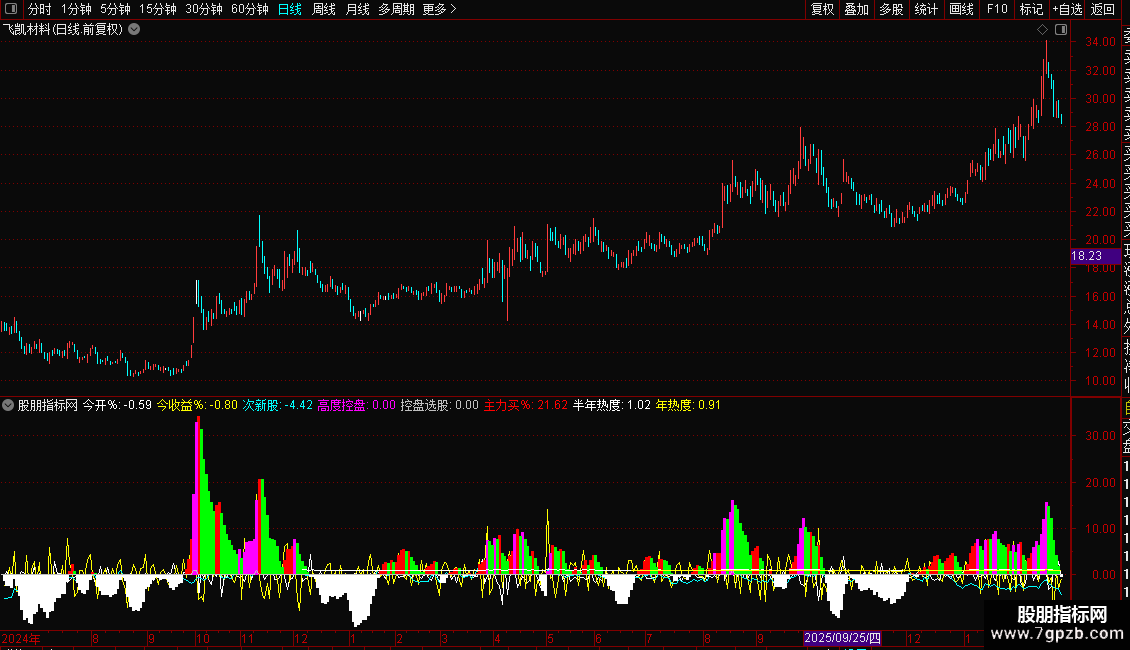
Task: Click the 半年热度 indicator value
Action: tap(612, 405)
